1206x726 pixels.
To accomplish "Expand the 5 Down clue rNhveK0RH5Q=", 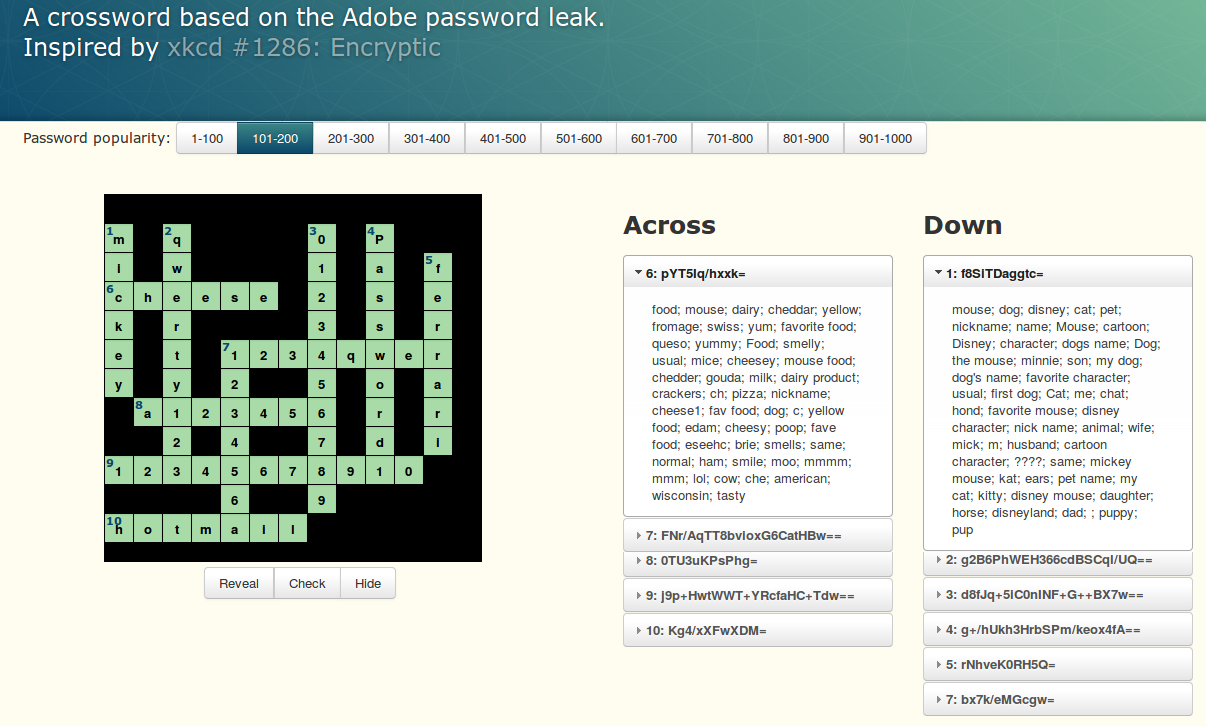I will click(1057, 665).
